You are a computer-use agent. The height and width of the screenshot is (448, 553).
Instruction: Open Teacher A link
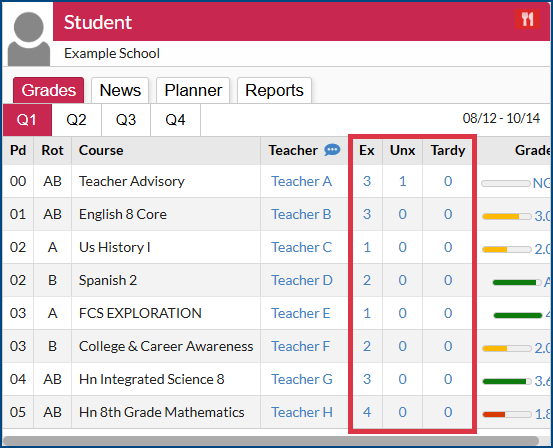pyautogui.click(x=302, y=181)
